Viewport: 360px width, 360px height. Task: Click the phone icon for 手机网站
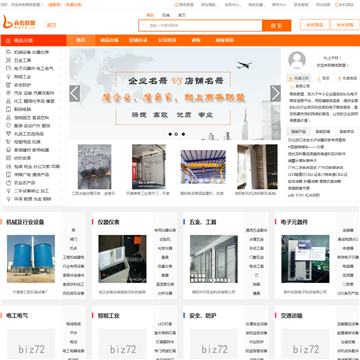337,5
